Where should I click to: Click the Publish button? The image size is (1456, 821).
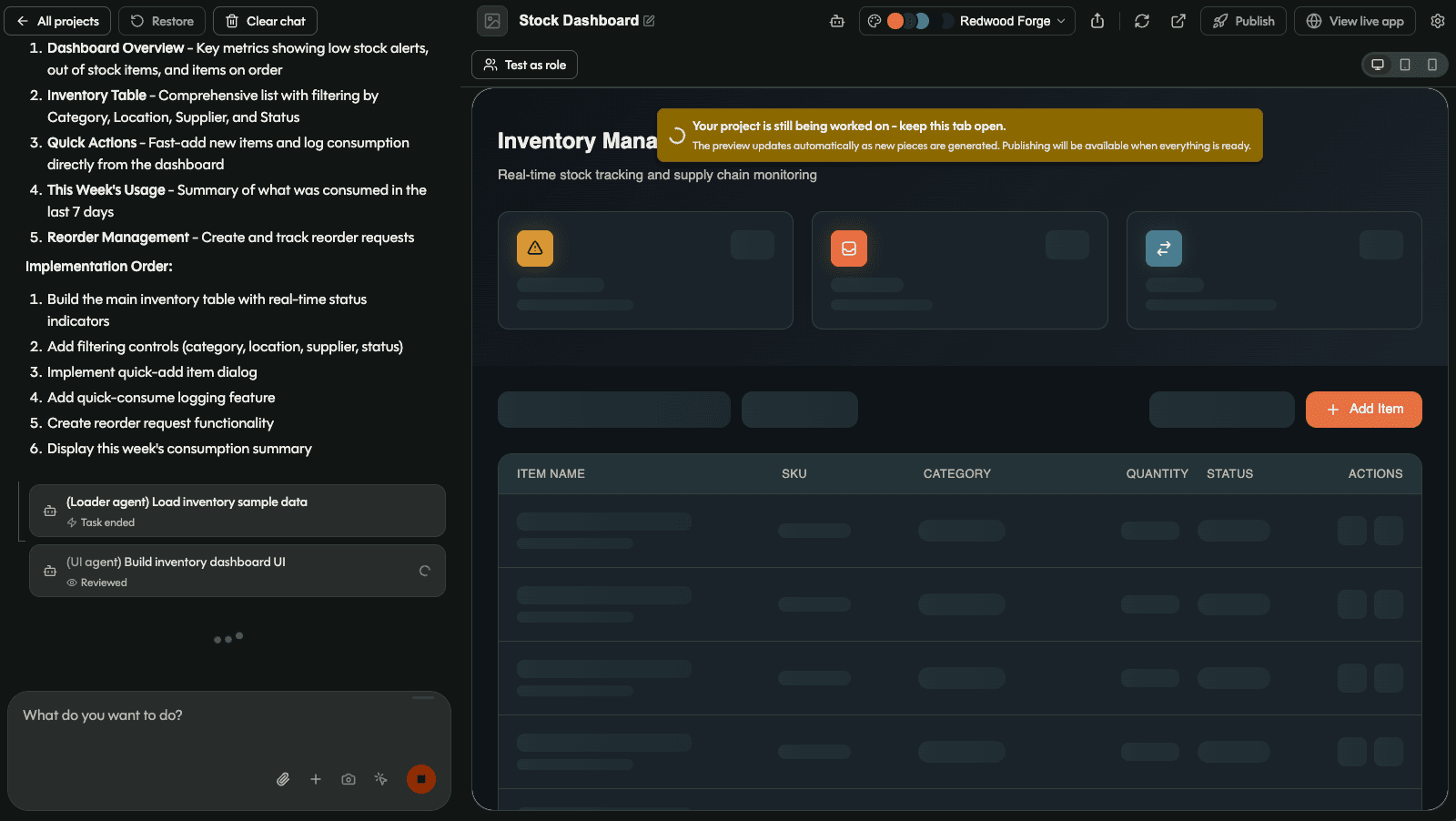pos(1244,21)
